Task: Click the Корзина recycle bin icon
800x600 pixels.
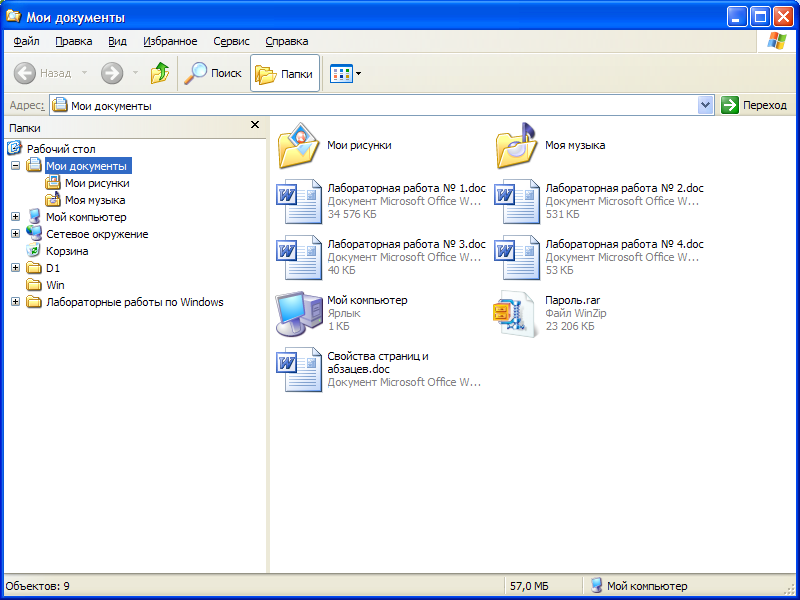Action: click(x=34, y=251)
